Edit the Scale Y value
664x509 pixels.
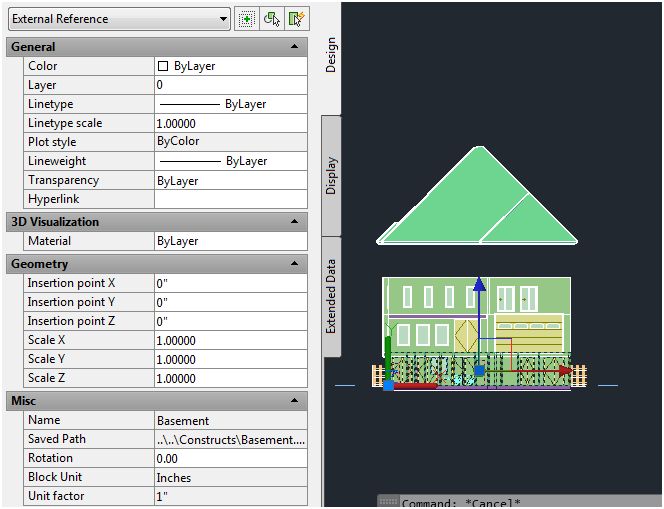point(231,359)
